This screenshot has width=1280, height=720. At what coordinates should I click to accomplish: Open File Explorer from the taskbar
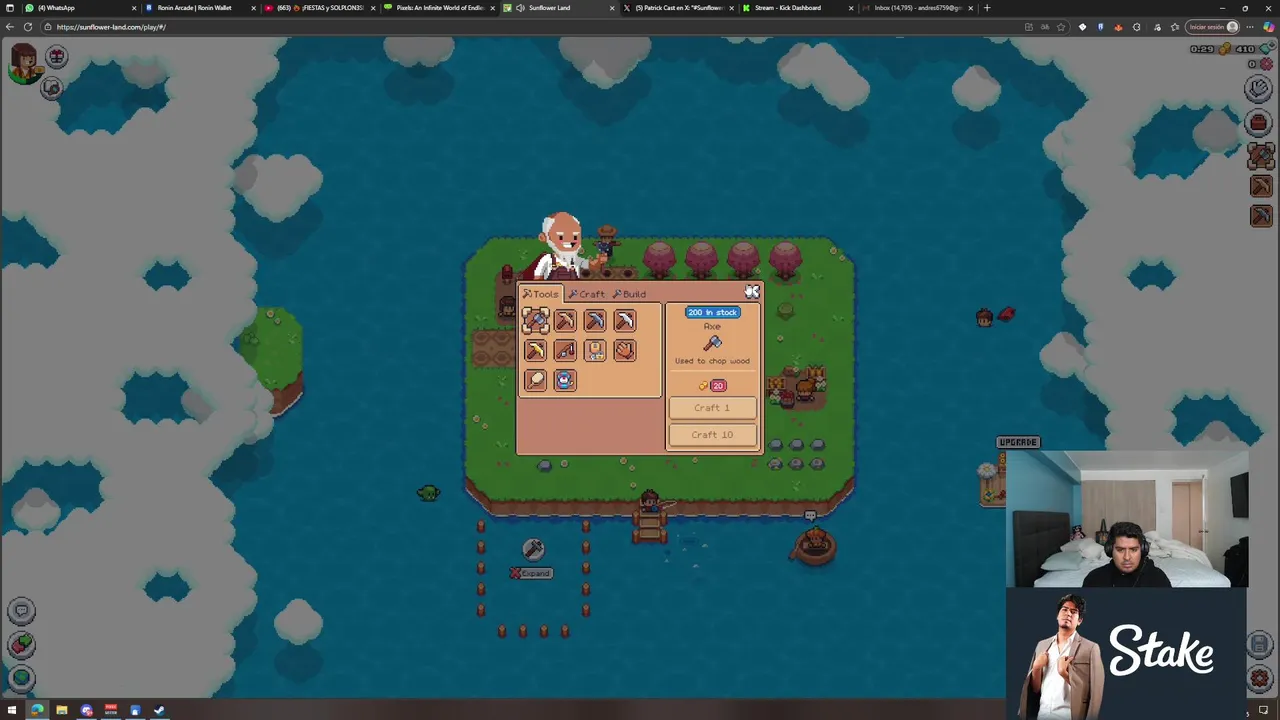coord(62,710)
